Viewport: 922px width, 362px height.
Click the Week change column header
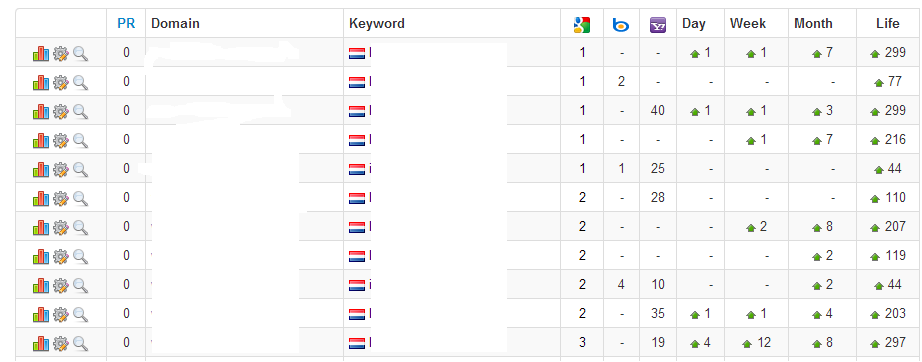click(748, 24)
